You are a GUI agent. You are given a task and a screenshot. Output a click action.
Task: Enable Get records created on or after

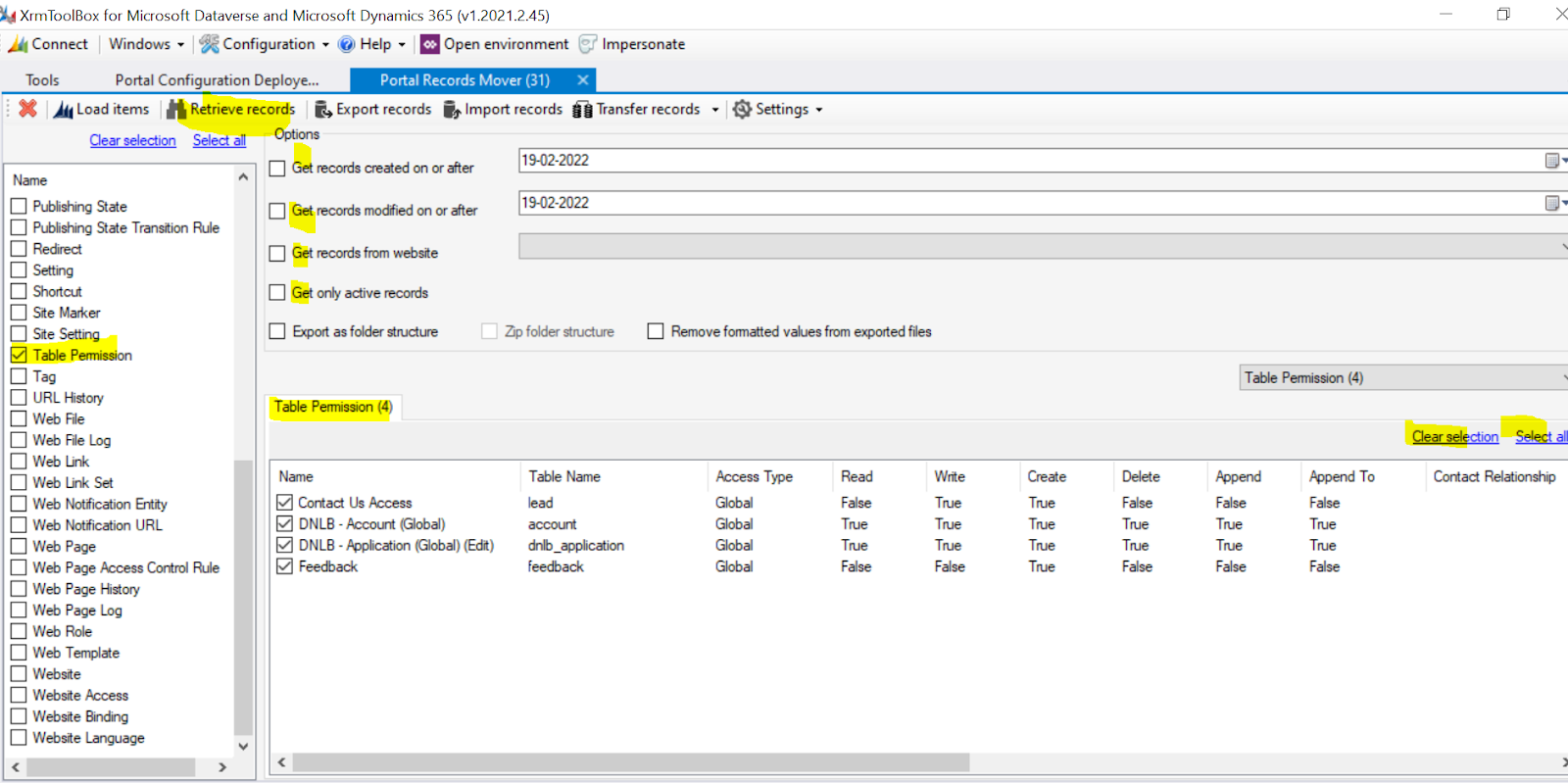(277, 169)
